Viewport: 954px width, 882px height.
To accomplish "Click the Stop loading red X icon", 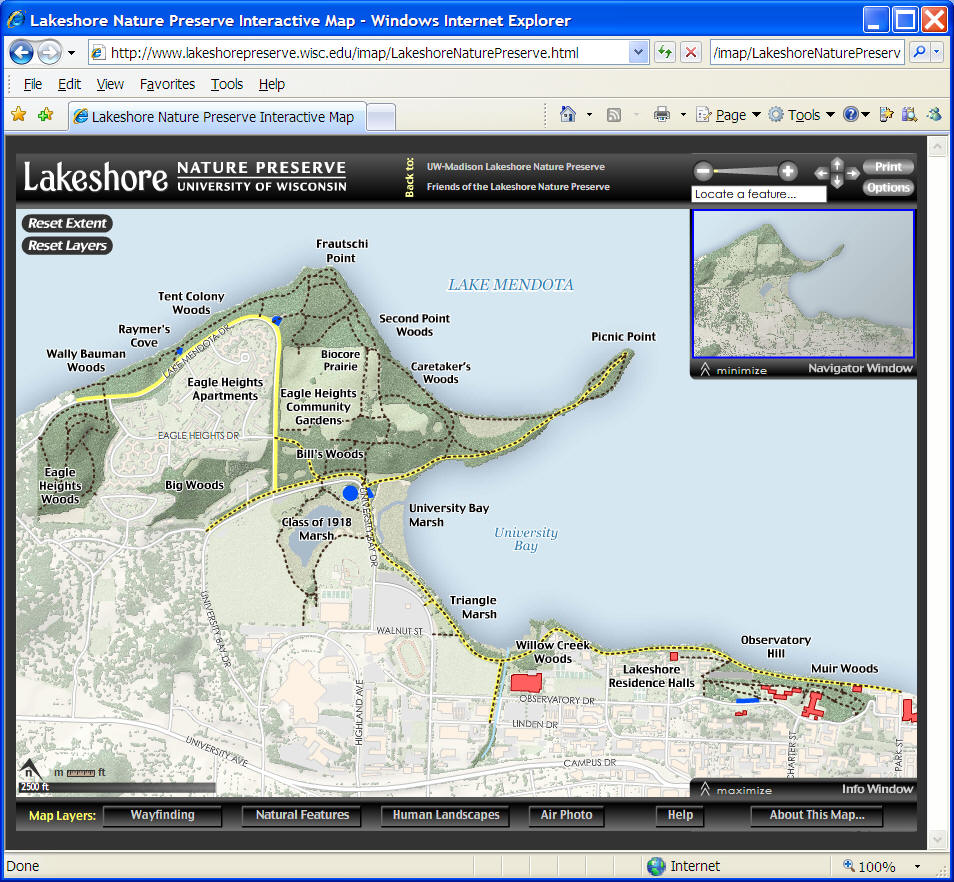I will point(691,52).
